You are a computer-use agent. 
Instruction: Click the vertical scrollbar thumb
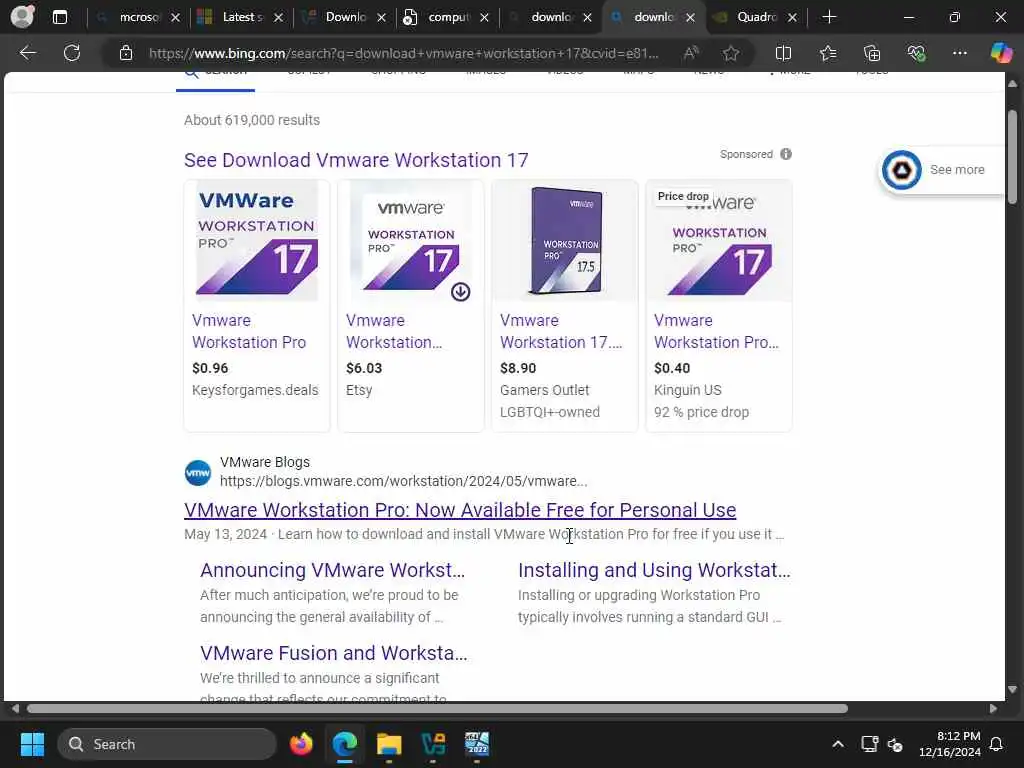pyautogui.click(x=1012, y=157)
